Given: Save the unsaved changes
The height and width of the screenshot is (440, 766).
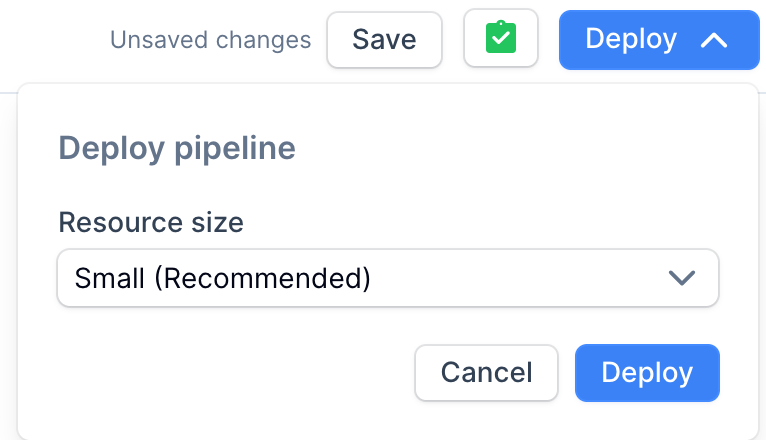Looking at the screenshot, I should (384, 40).
